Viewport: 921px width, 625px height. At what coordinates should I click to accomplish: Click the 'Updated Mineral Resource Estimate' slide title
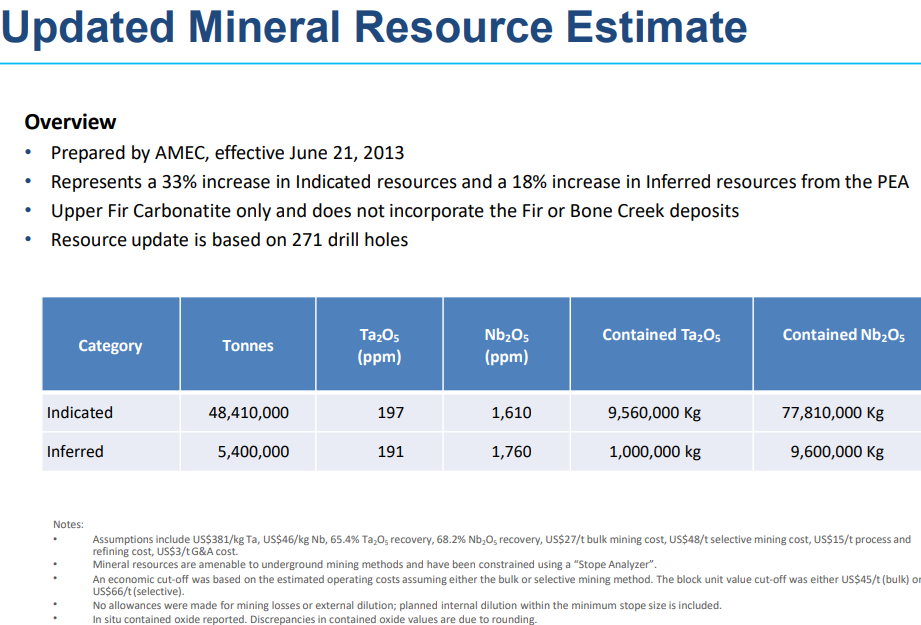[374, 27]
